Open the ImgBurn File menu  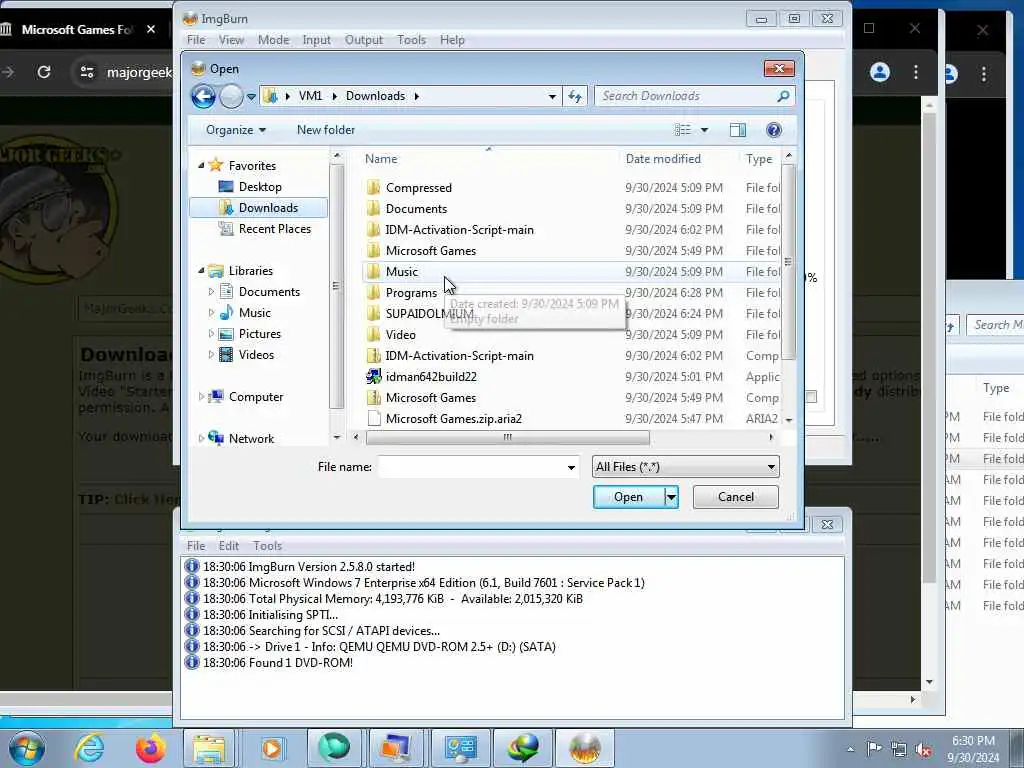coord(196,40)
